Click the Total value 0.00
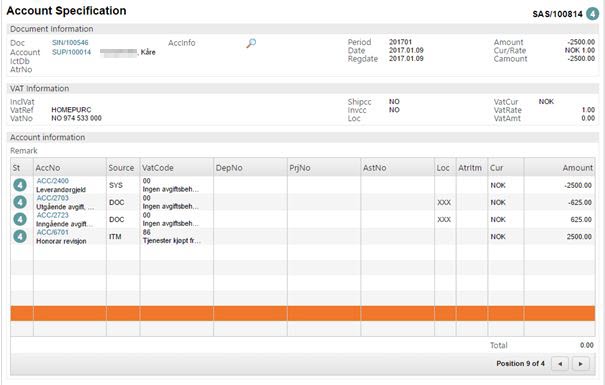Screen dimensions: 605x385 pyautogui.click(x=587, y=345)
